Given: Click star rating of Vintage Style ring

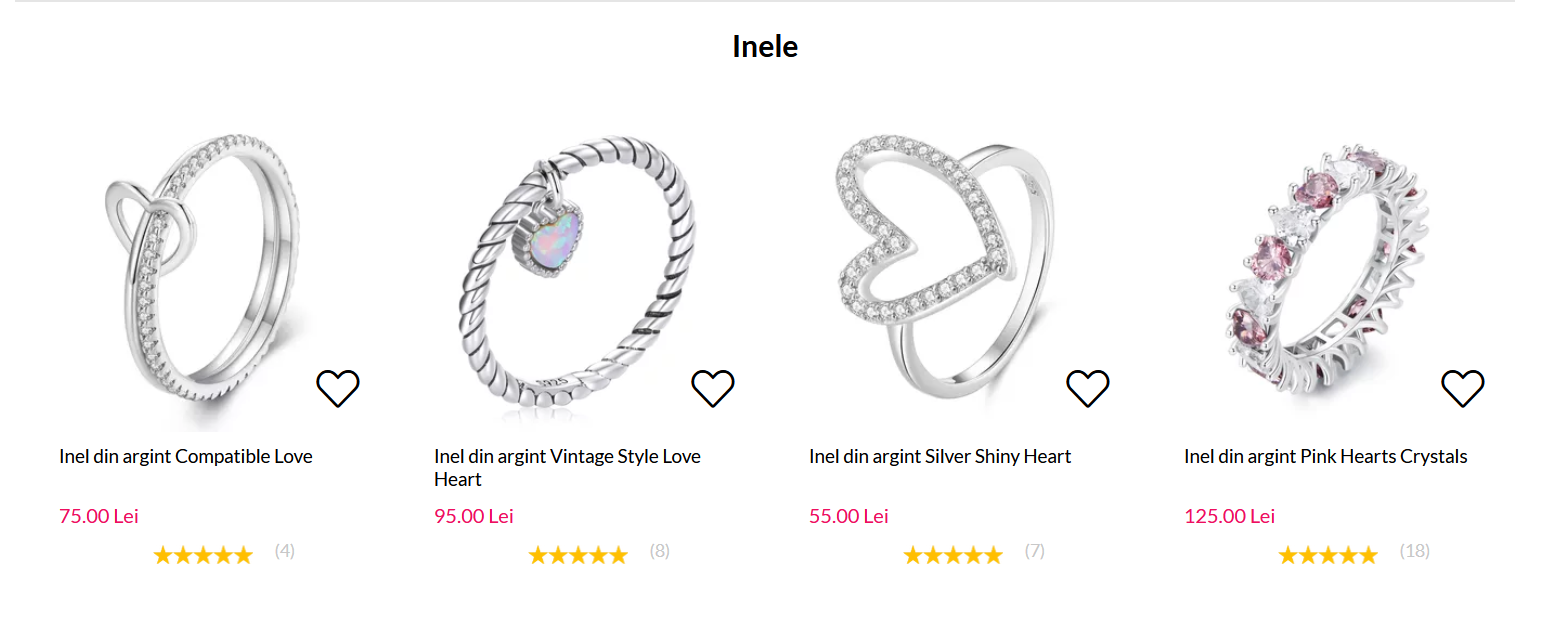Looking at the screenshot, I should pyautogui.click(x=578, y=555).
